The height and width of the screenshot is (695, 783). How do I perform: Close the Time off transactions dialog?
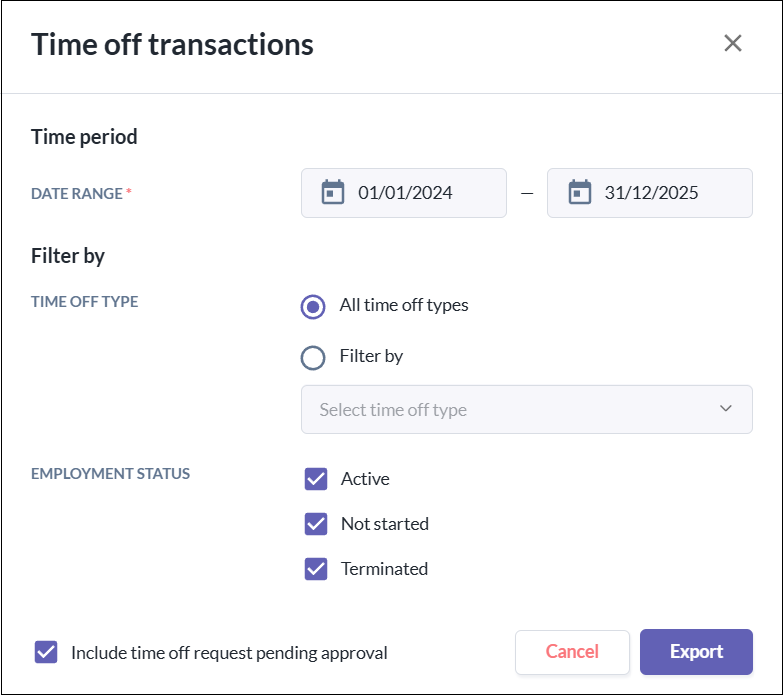733,43
